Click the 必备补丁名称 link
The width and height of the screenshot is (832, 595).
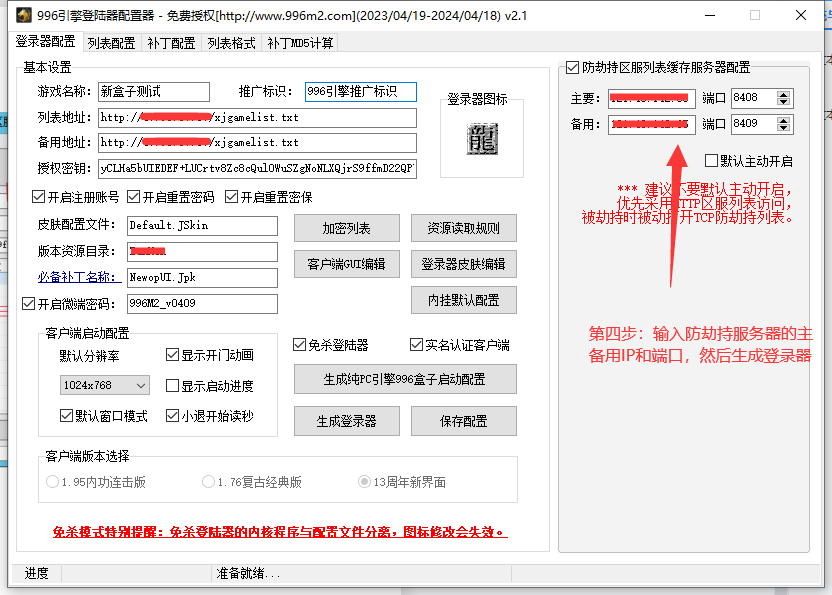point(79,277)
